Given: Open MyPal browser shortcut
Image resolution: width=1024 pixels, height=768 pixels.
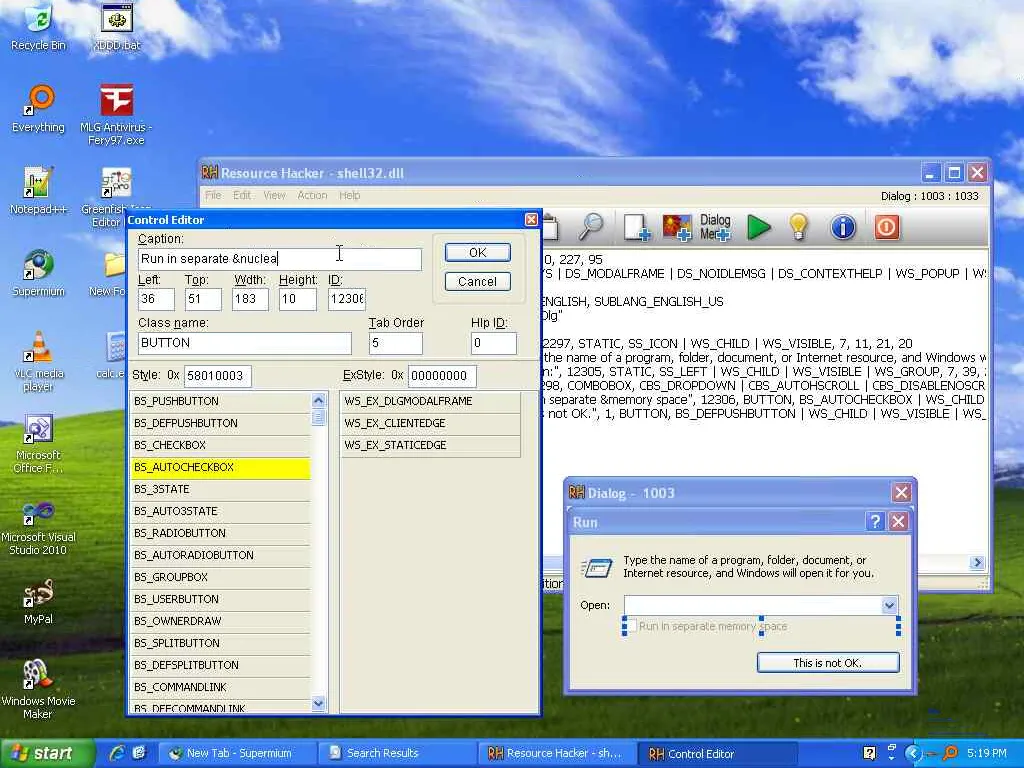Looking at the screenshot, I should (39, 601).
